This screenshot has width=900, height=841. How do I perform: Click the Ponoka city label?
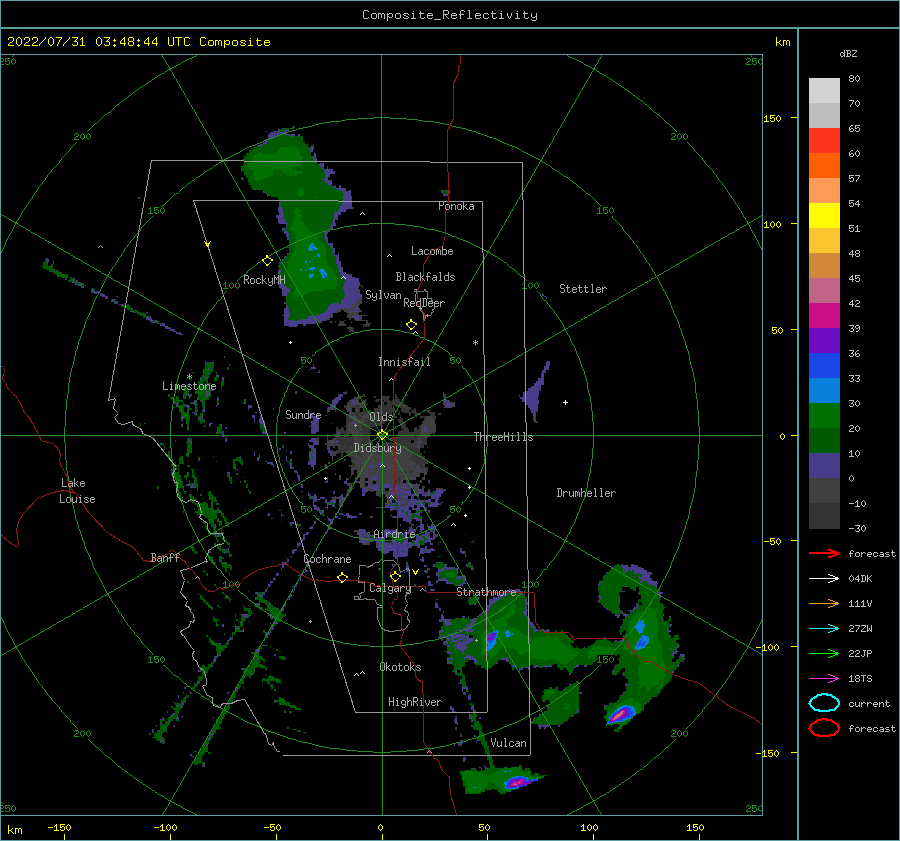point(456,206)
